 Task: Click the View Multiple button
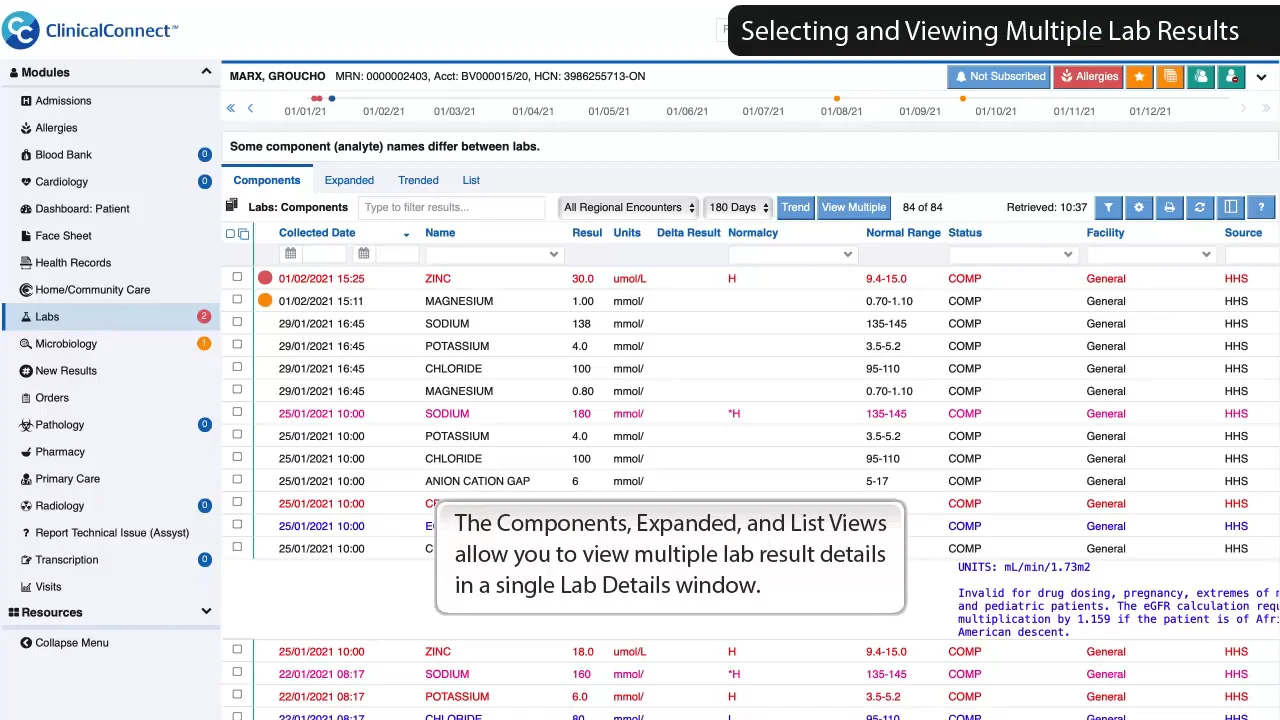(x=853, y=207)
